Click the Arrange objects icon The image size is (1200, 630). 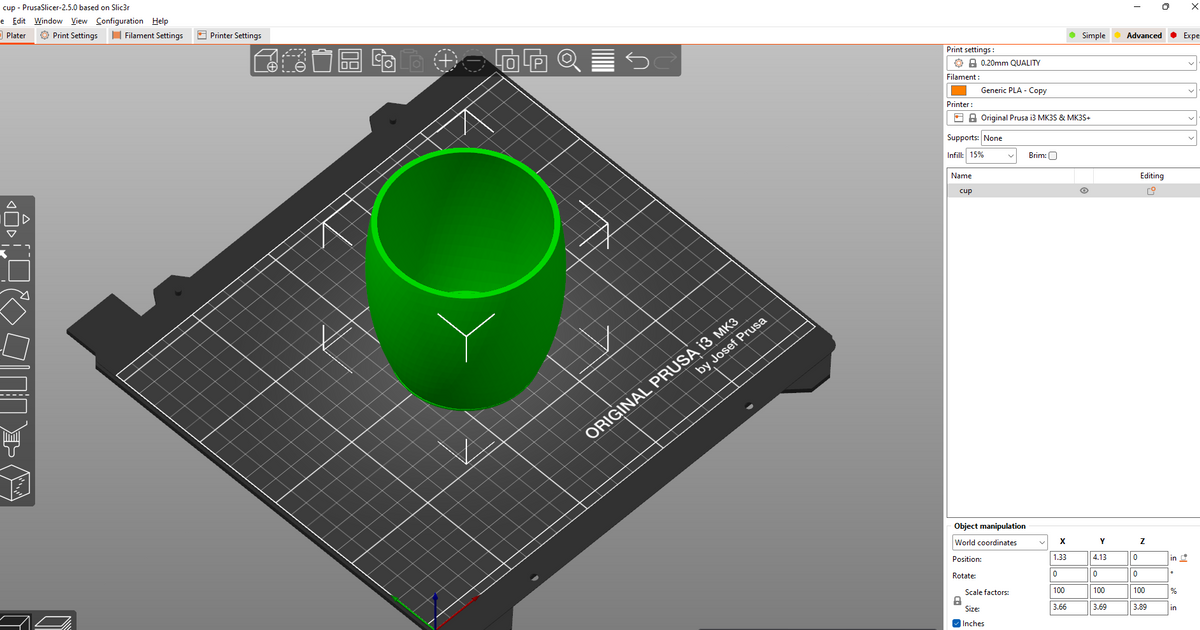(x=348, y=61)
